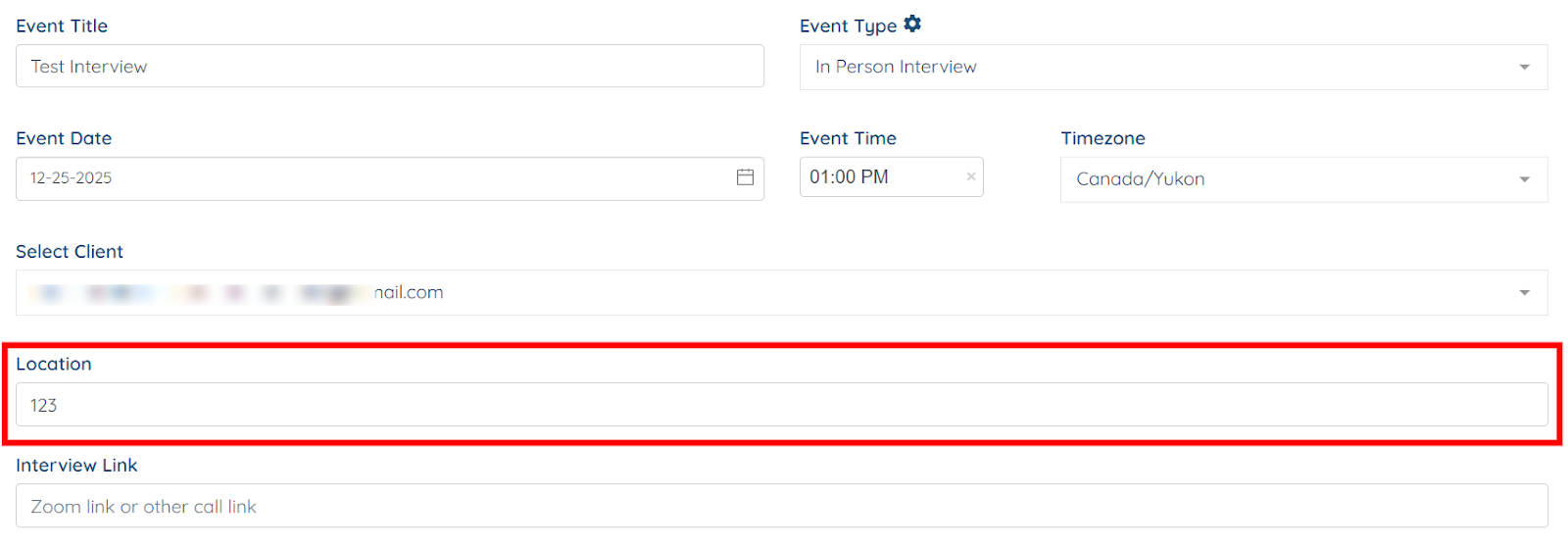
Task: Expand the Timezone dropdown arrow
Action: click(x=1524, y=179)
